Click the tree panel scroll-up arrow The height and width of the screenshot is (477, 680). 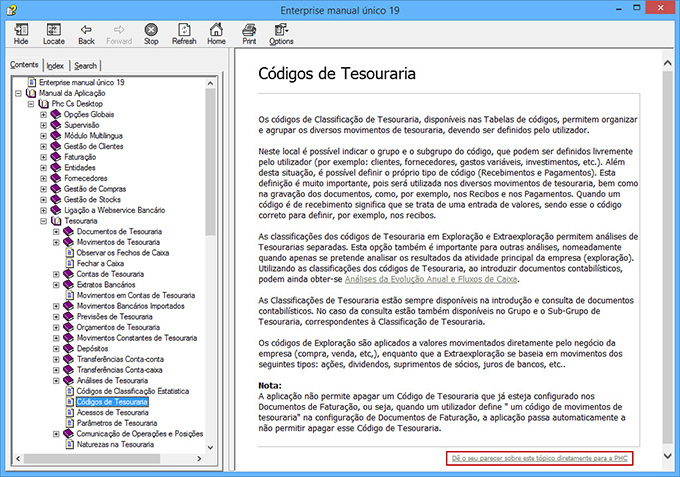tap(210, 83)
